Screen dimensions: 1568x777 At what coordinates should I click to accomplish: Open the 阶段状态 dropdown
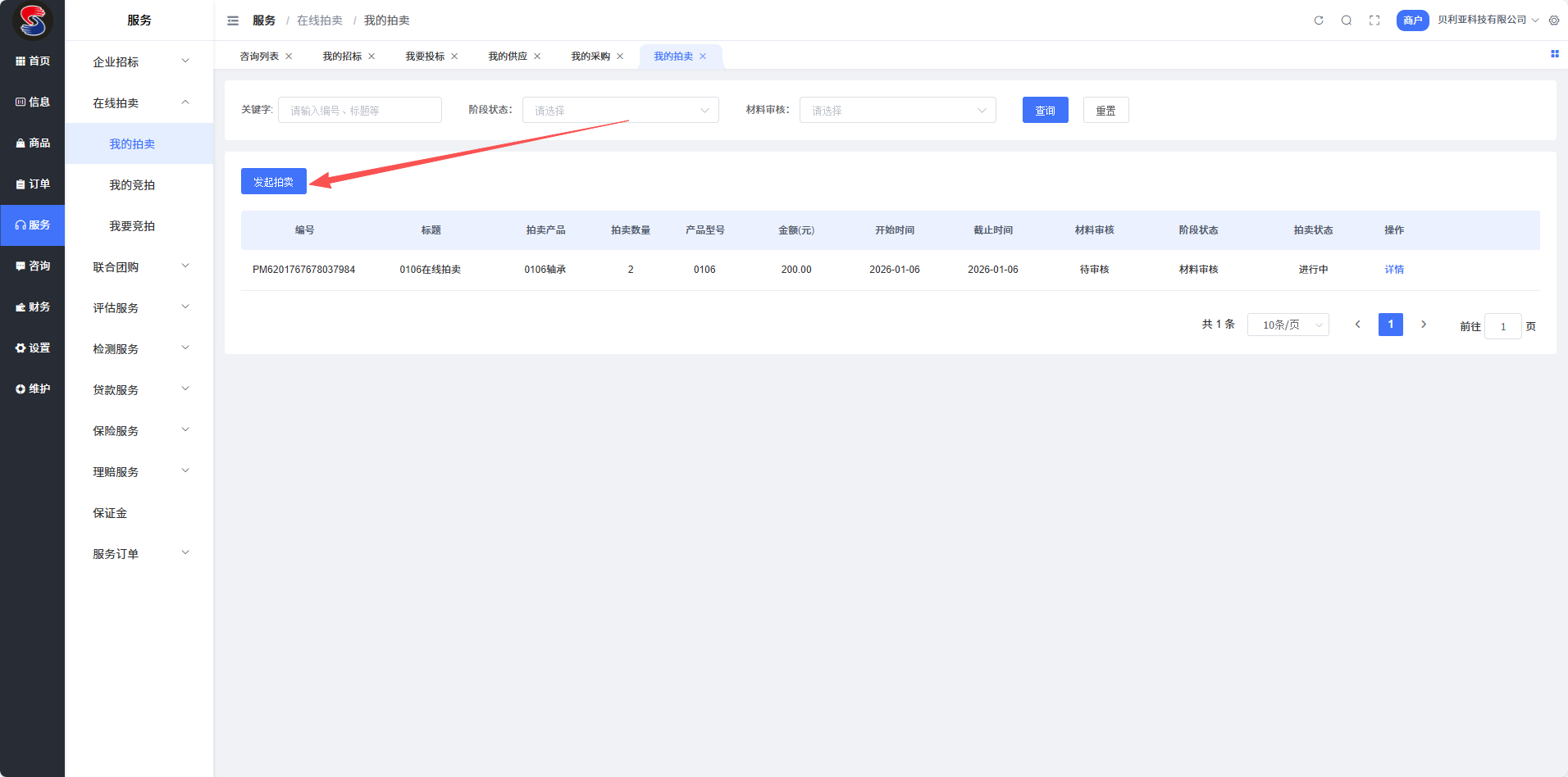pyautogui.click(x=620, y=111)
